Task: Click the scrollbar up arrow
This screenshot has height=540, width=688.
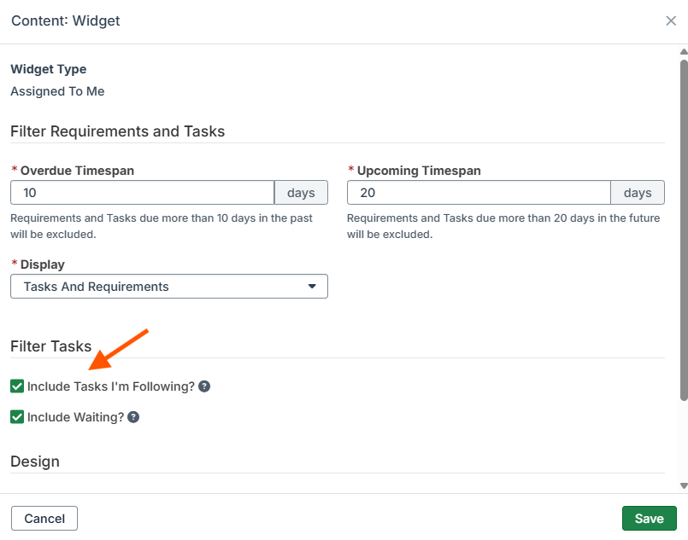Action: 684,52
